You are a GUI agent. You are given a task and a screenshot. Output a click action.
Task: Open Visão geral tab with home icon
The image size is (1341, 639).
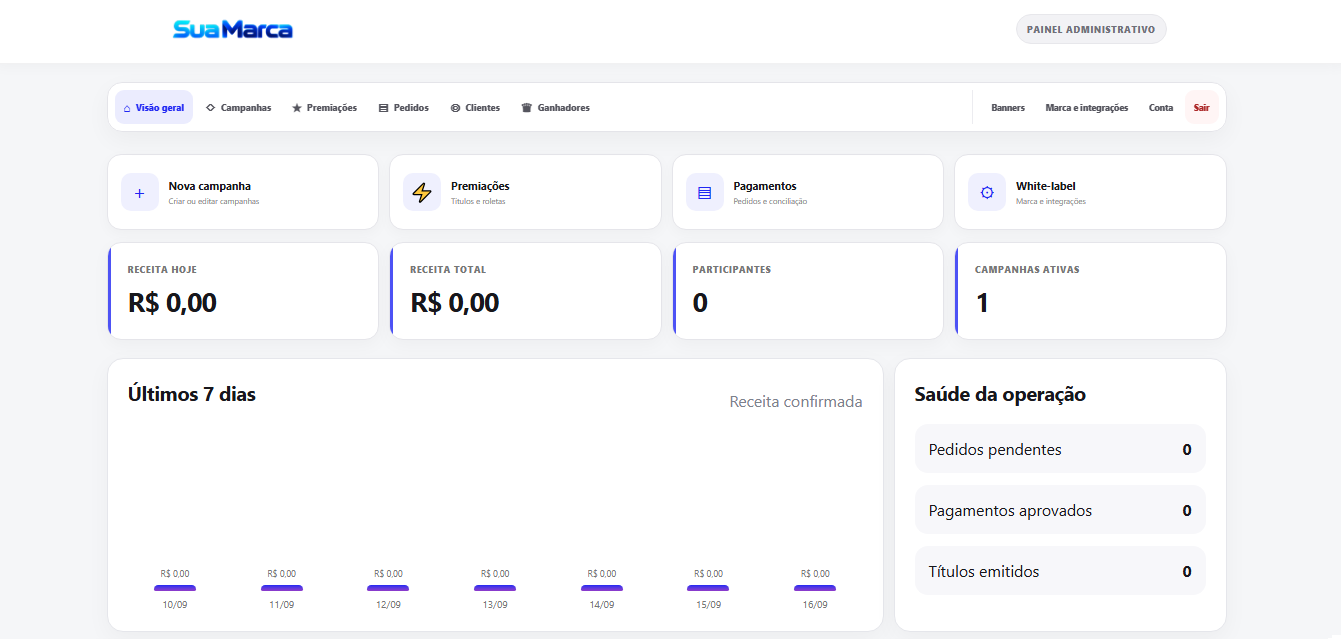154,107
